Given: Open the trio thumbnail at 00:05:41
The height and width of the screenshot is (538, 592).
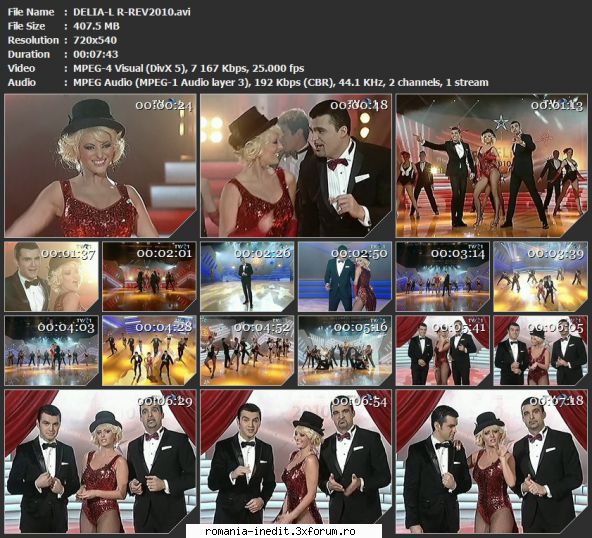Looking at the screenshot, I should (442, 351).
